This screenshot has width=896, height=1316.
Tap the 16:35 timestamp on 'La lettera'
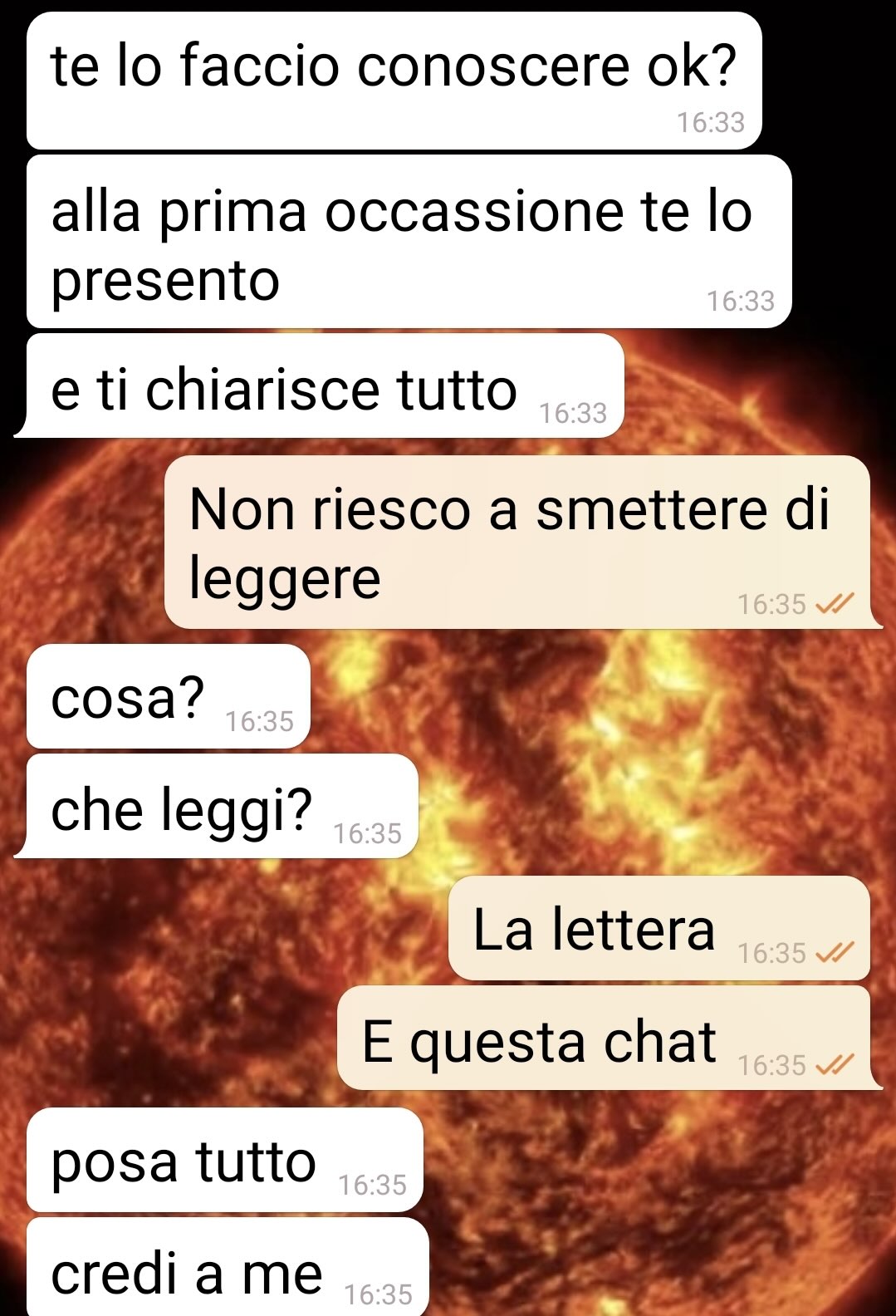click(x=772, y=953)
